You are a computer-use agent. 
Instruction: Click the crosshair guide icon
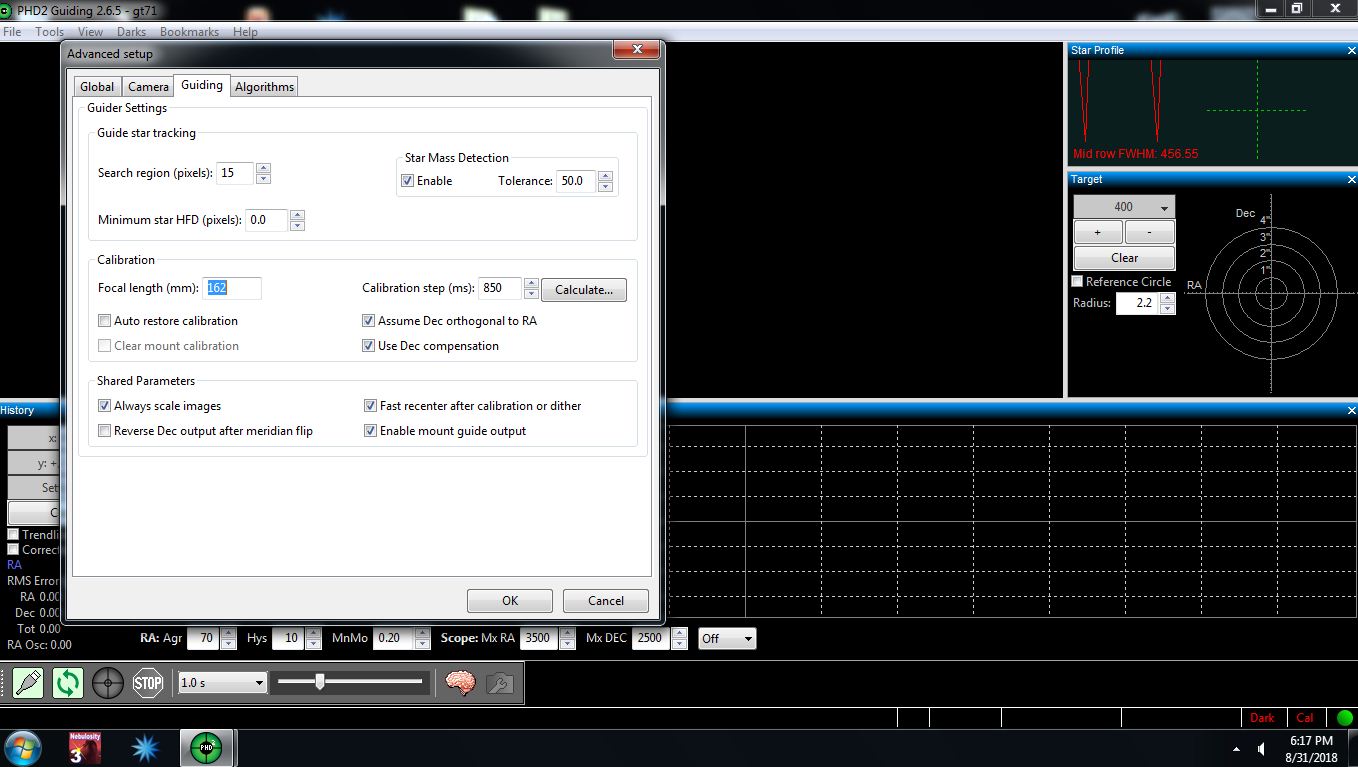[108, 683]
